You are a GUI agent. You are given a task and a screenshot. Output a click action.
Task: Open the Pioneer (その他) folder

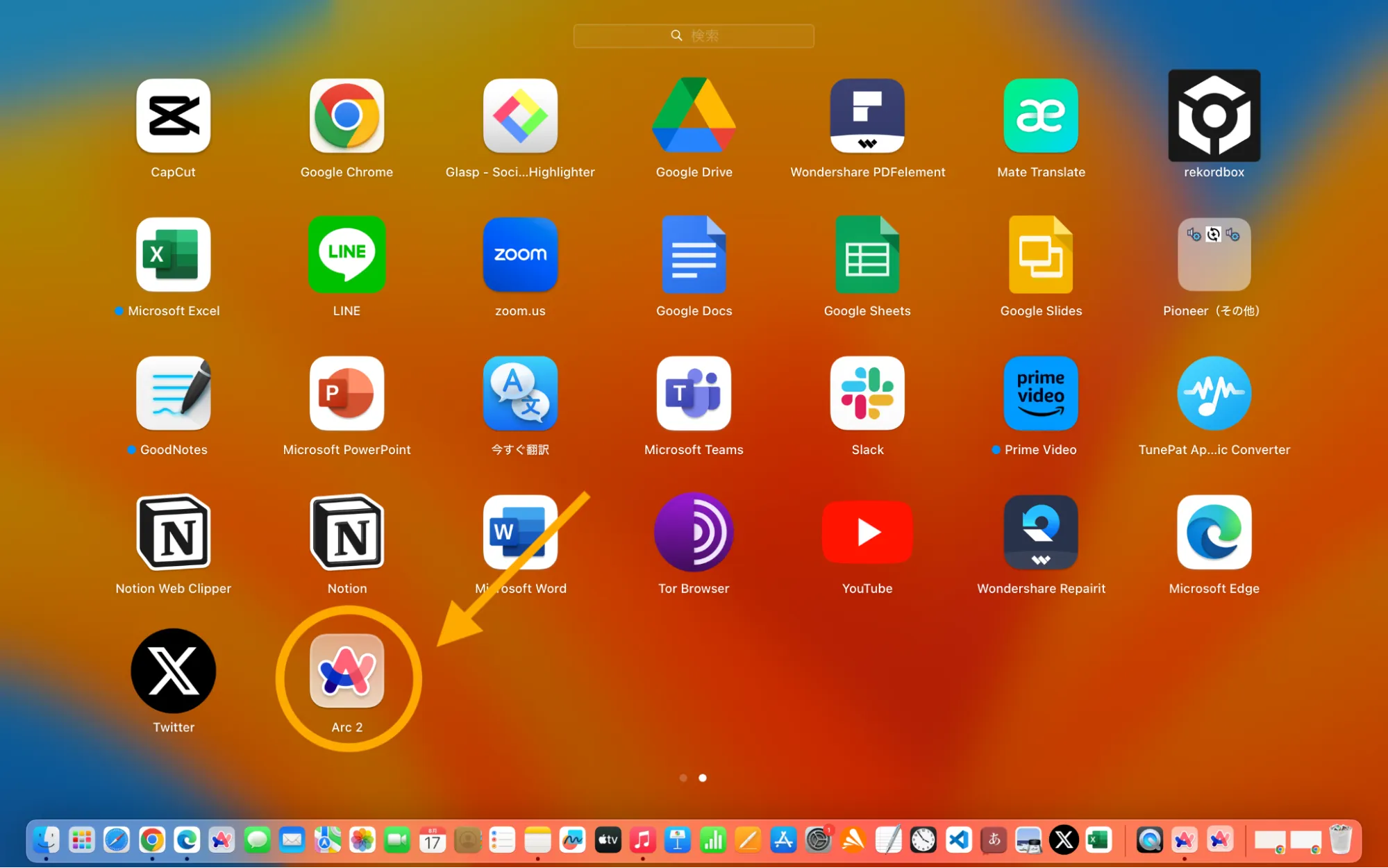1214,255
